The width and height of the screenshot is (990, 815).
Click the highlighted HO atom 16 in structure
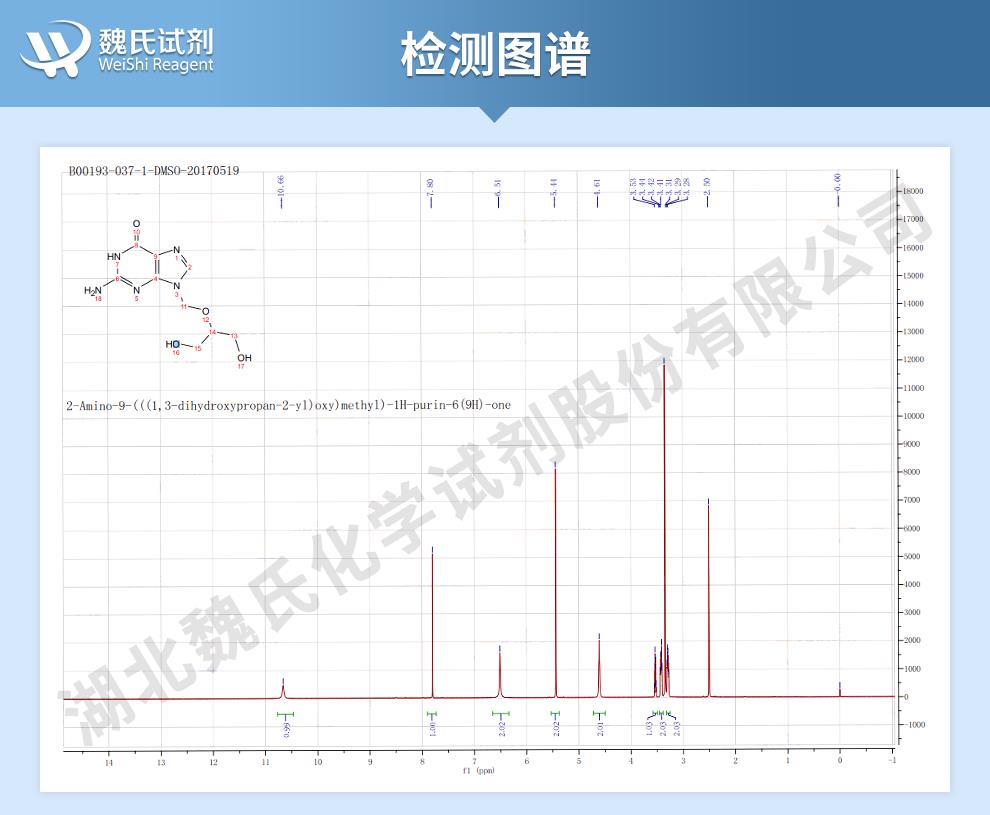(173, 345)
